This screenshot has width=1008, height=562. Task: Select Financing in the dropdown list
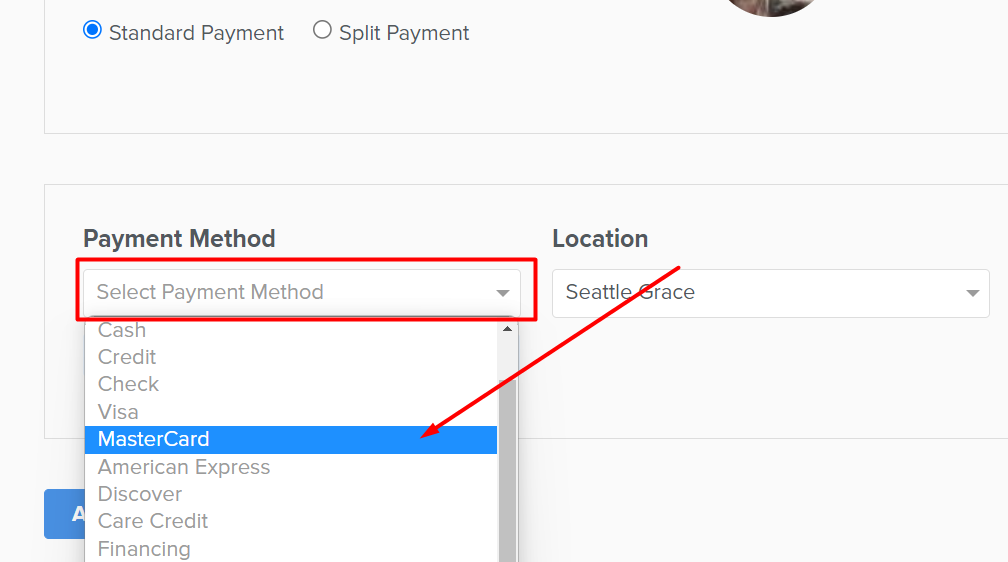coord(291,548)
